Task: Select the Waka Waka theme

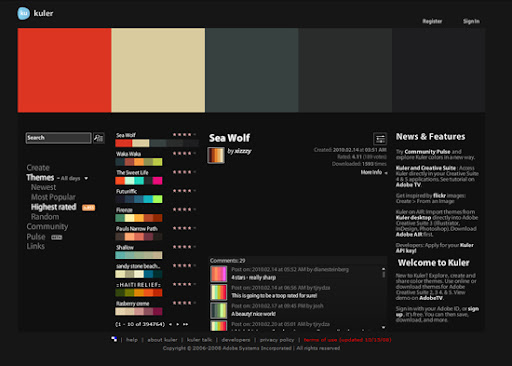Action: click(139, 158)
